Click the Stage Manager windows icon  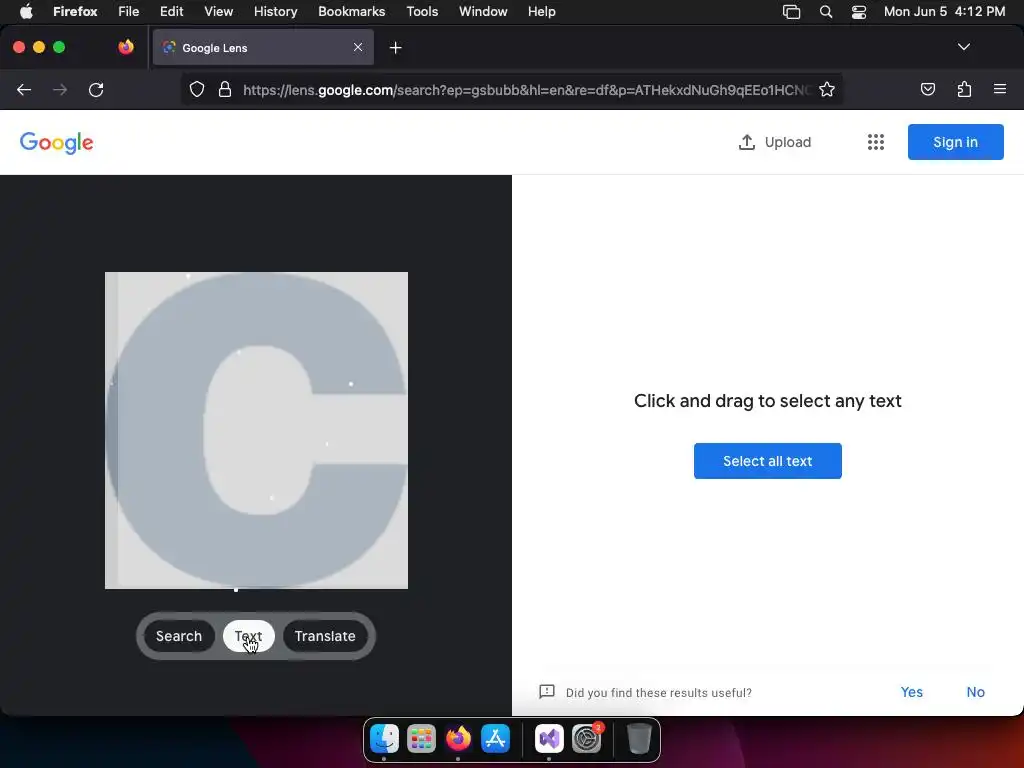pos(792,12)
